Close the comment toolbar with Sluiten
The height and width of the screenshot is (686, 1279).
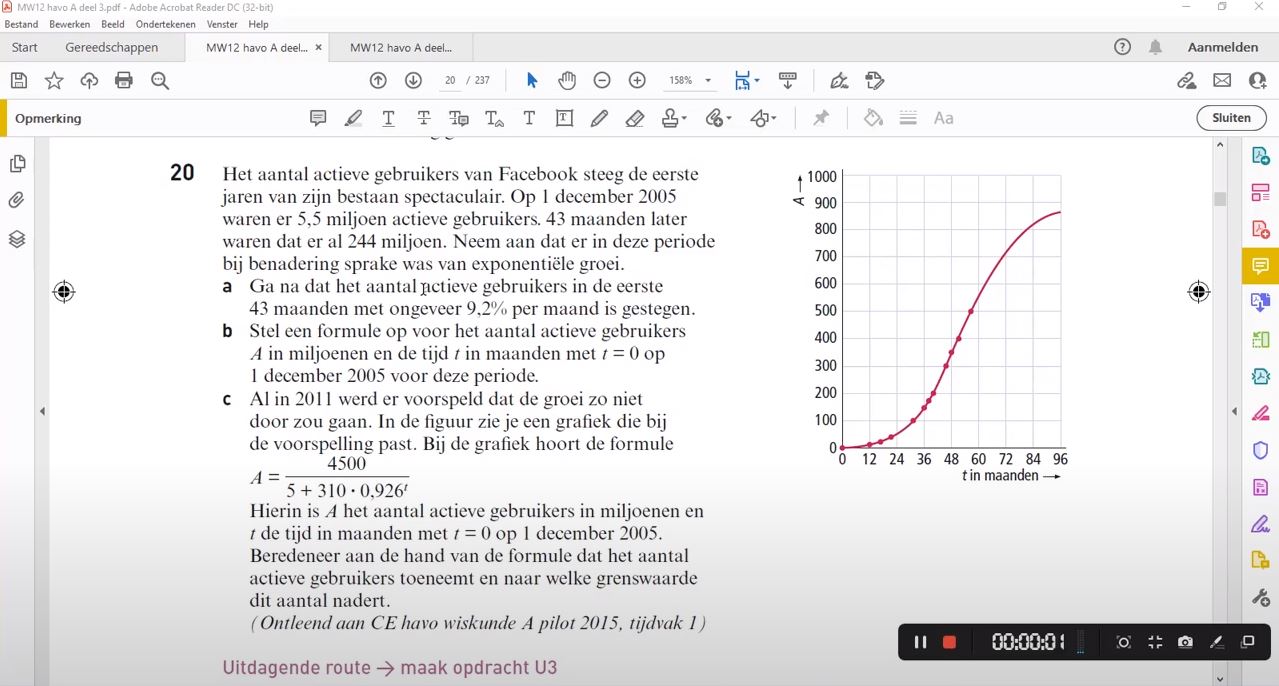pyautogui.click(x=1231, y=118)
